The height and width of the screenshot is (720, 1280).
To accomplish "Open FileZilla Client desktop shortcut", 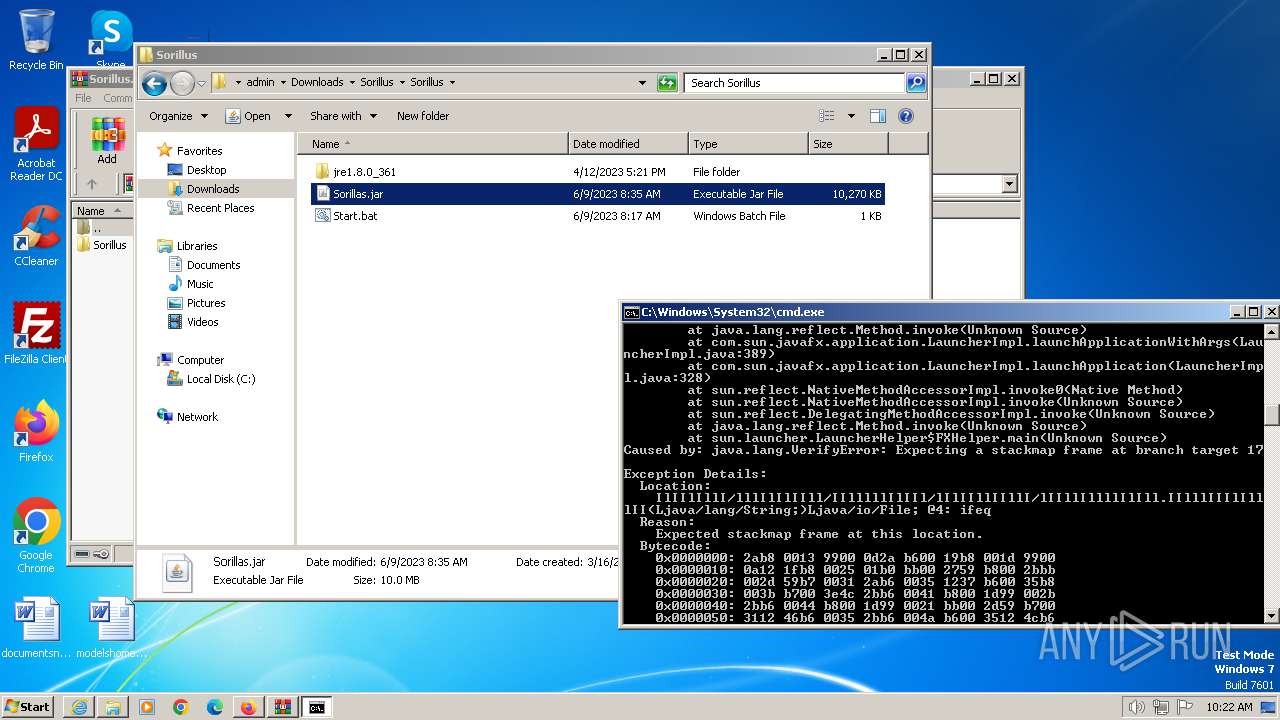I will pyautogui.click(x=36, y=333).
